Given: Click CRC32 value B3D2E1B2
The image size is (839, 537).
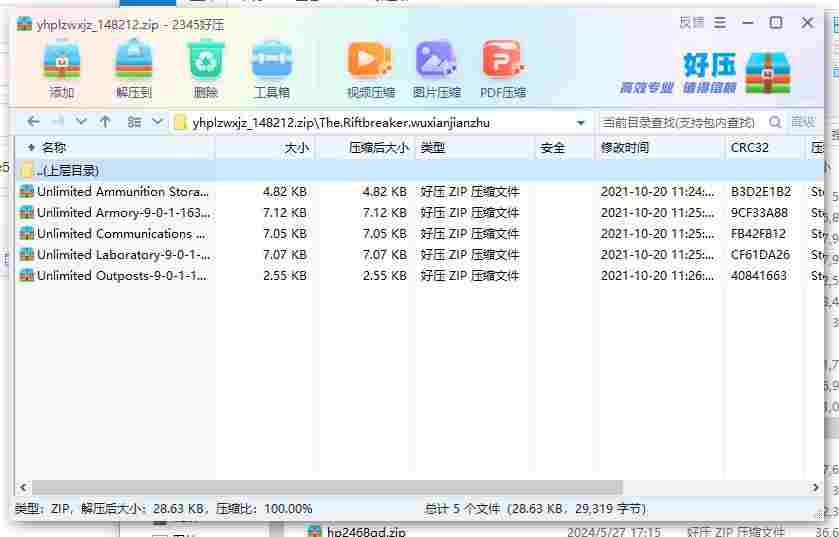Looking at the screenshot, I should 761,191.
